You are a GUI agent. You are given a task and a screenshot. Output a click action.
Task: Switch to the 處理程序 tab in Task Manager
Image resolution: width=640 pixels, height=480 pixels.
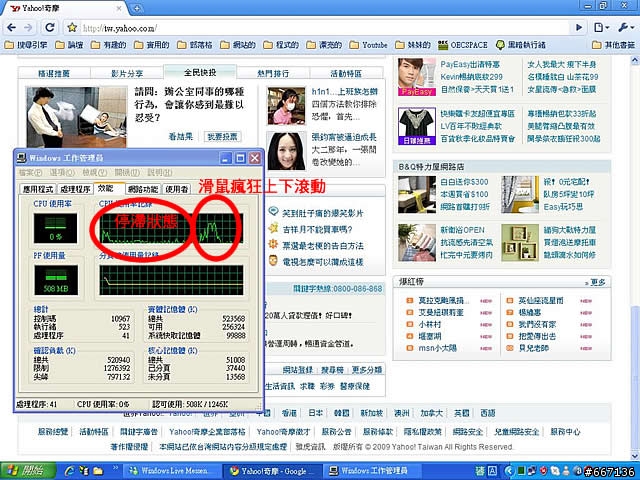coord(75,189)
